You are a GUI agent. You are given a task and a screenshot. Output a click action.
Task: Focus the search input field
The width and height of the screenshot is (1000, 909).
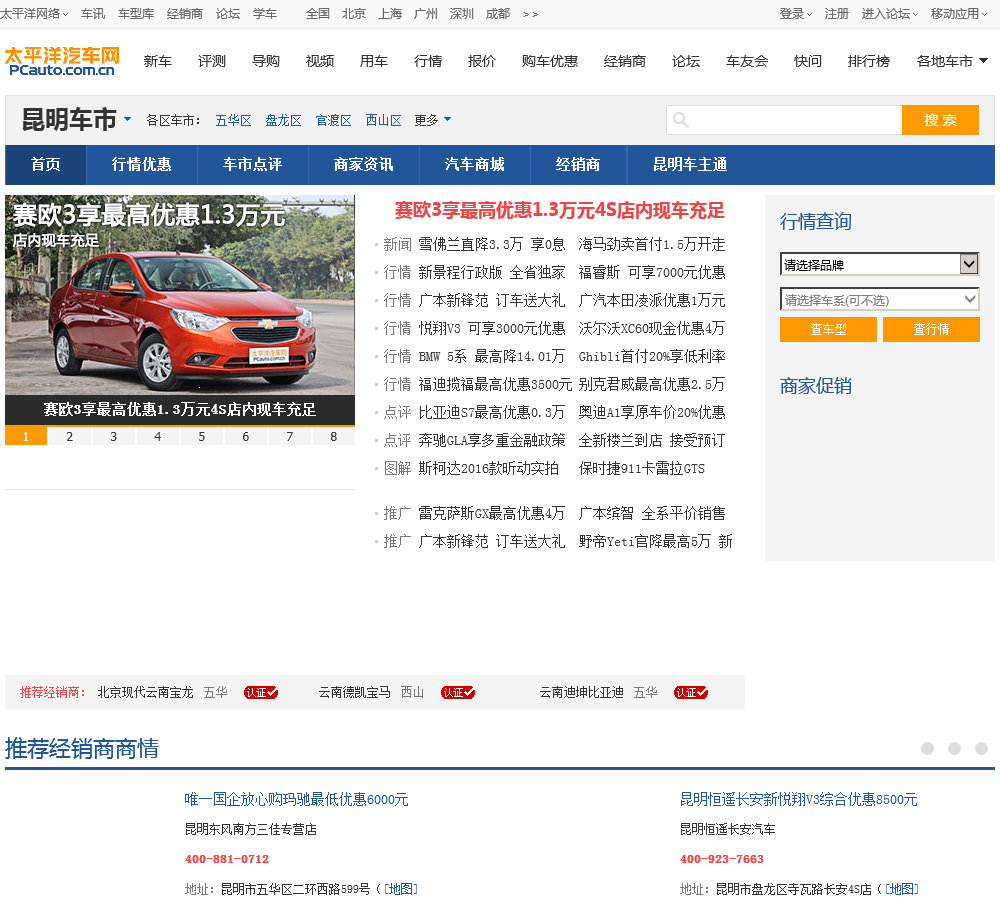(795, 121)
